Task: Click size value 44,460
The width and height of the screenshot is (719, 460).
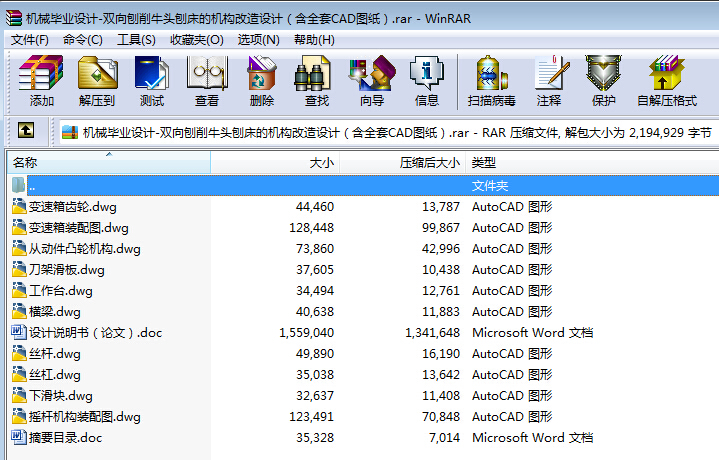Action: click(x=315, y=207)
